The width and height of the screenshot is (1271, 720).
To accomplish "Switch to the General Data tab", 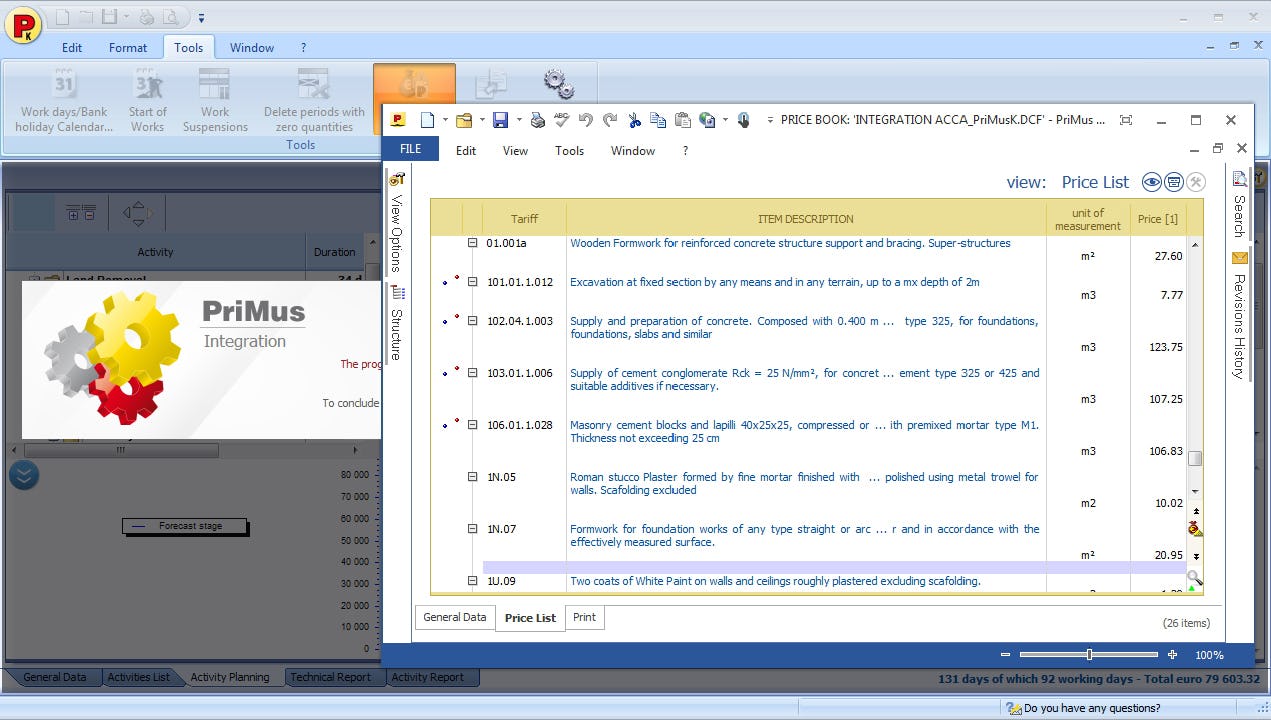I will (x=455, y=617).
